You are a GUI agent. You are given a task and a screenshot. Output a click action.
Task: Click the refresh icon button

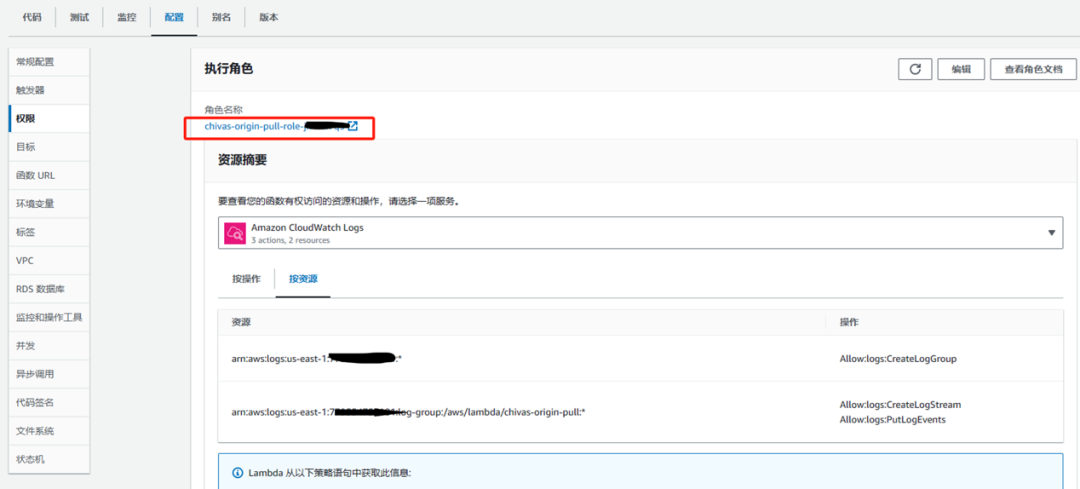click(x=915, y=69)
